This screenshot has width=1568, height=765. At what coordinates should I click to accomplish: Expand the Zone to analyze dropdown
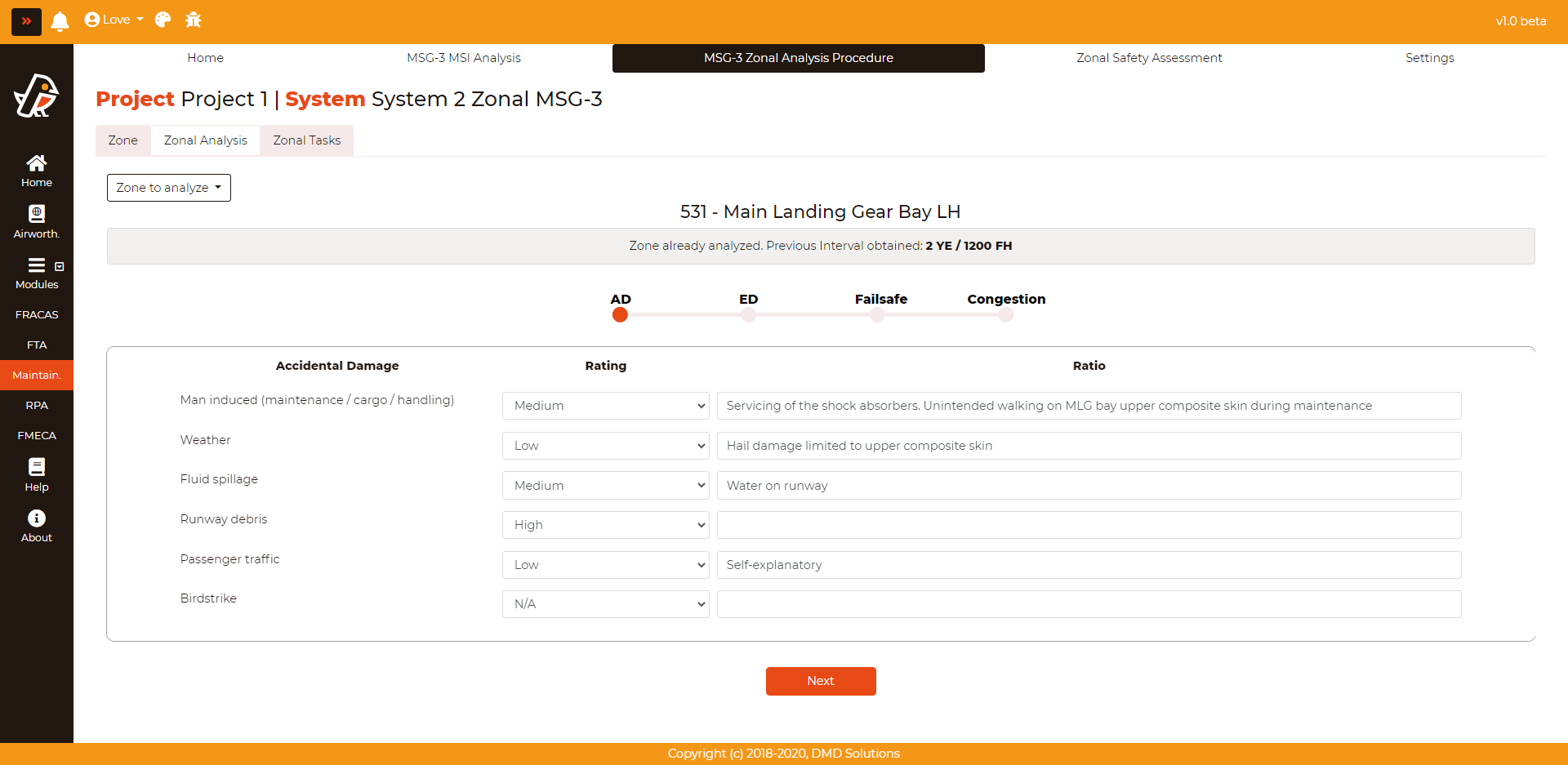(x=168, y=188)
